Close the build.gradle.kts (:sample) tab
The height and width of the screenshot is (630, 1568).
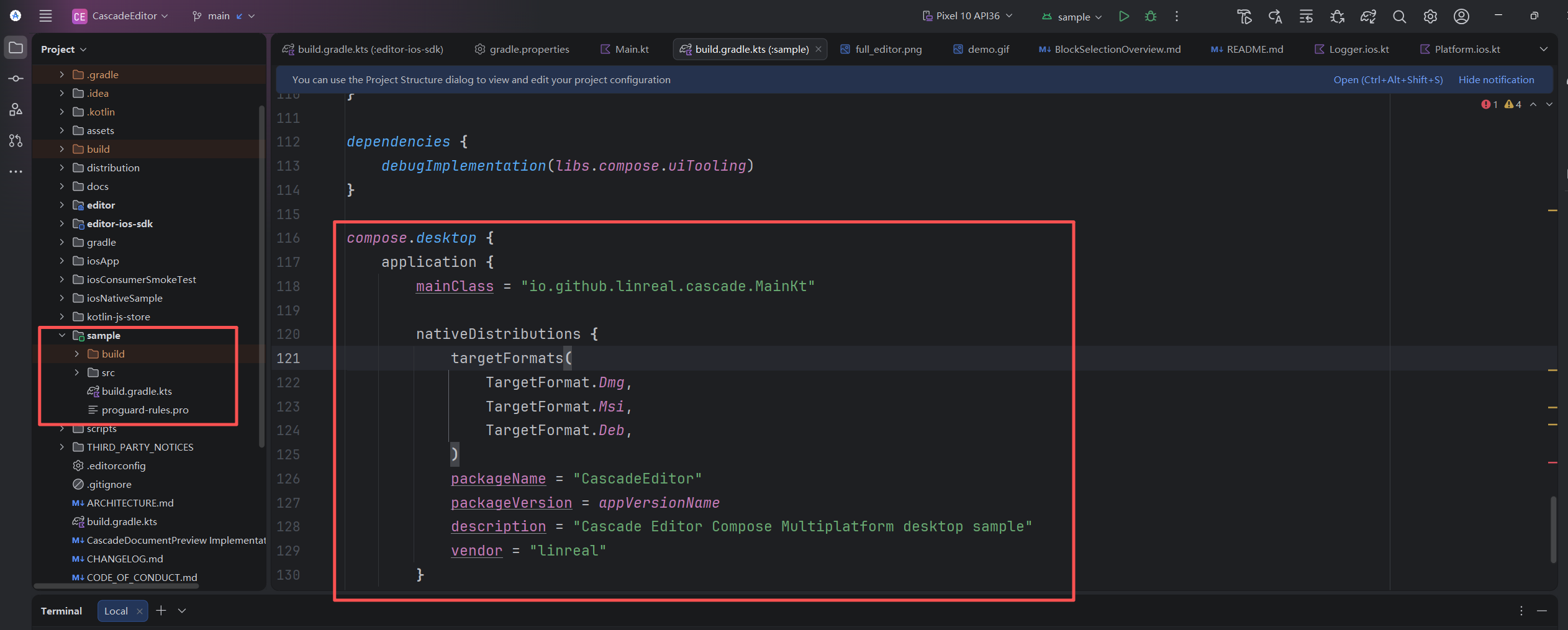pos(818,49)
